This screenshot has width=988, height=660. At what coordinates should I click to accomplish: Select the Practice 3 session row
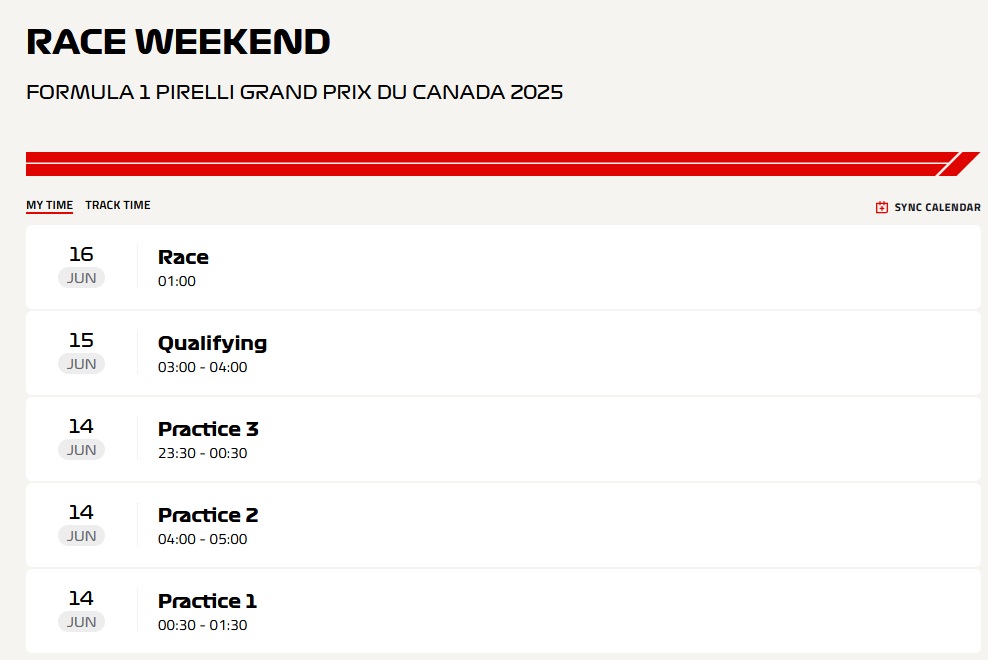[503, 439]
